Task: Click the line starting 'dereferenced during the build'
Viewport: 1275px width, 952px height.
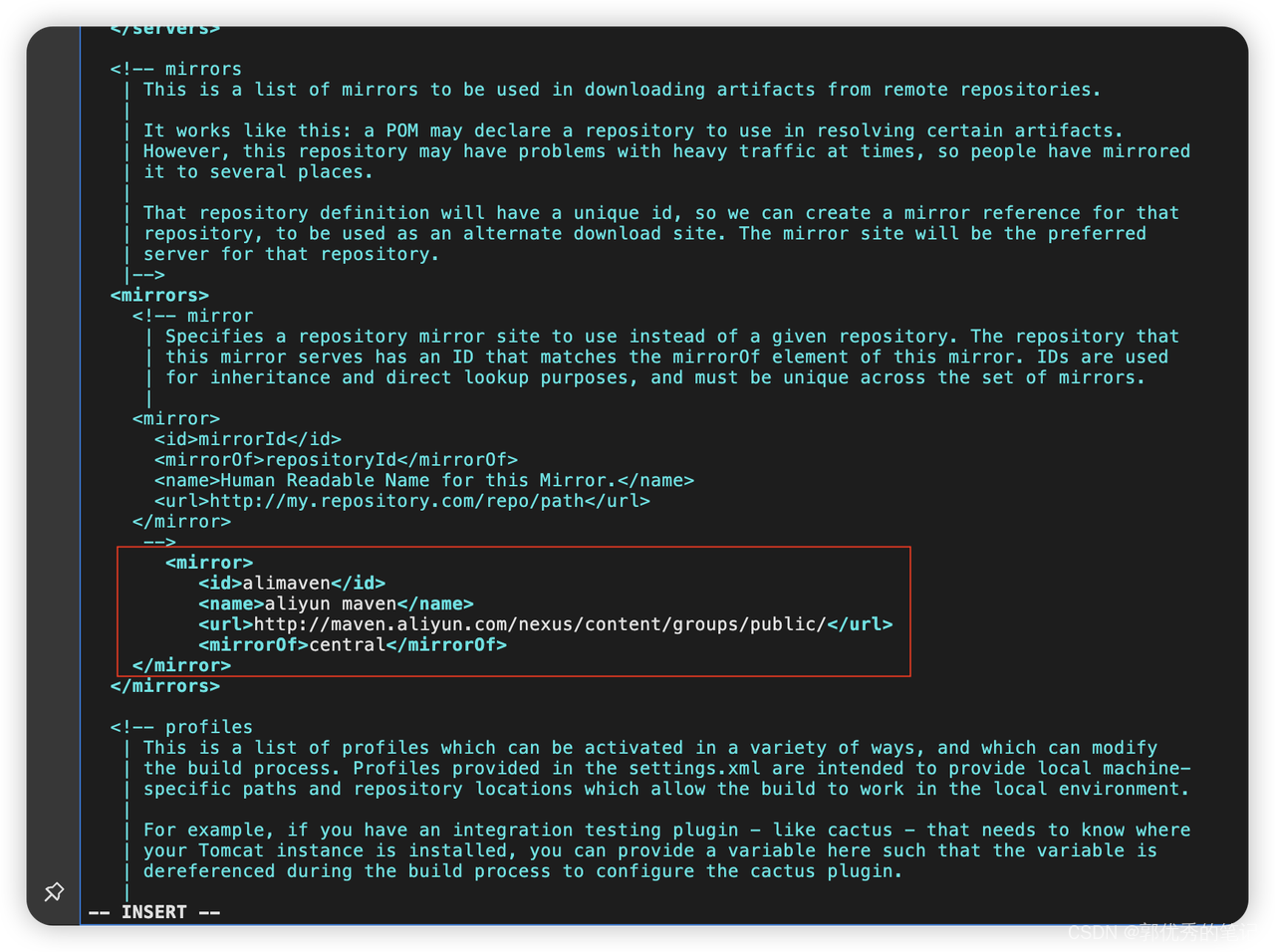Action: [523, 871]
